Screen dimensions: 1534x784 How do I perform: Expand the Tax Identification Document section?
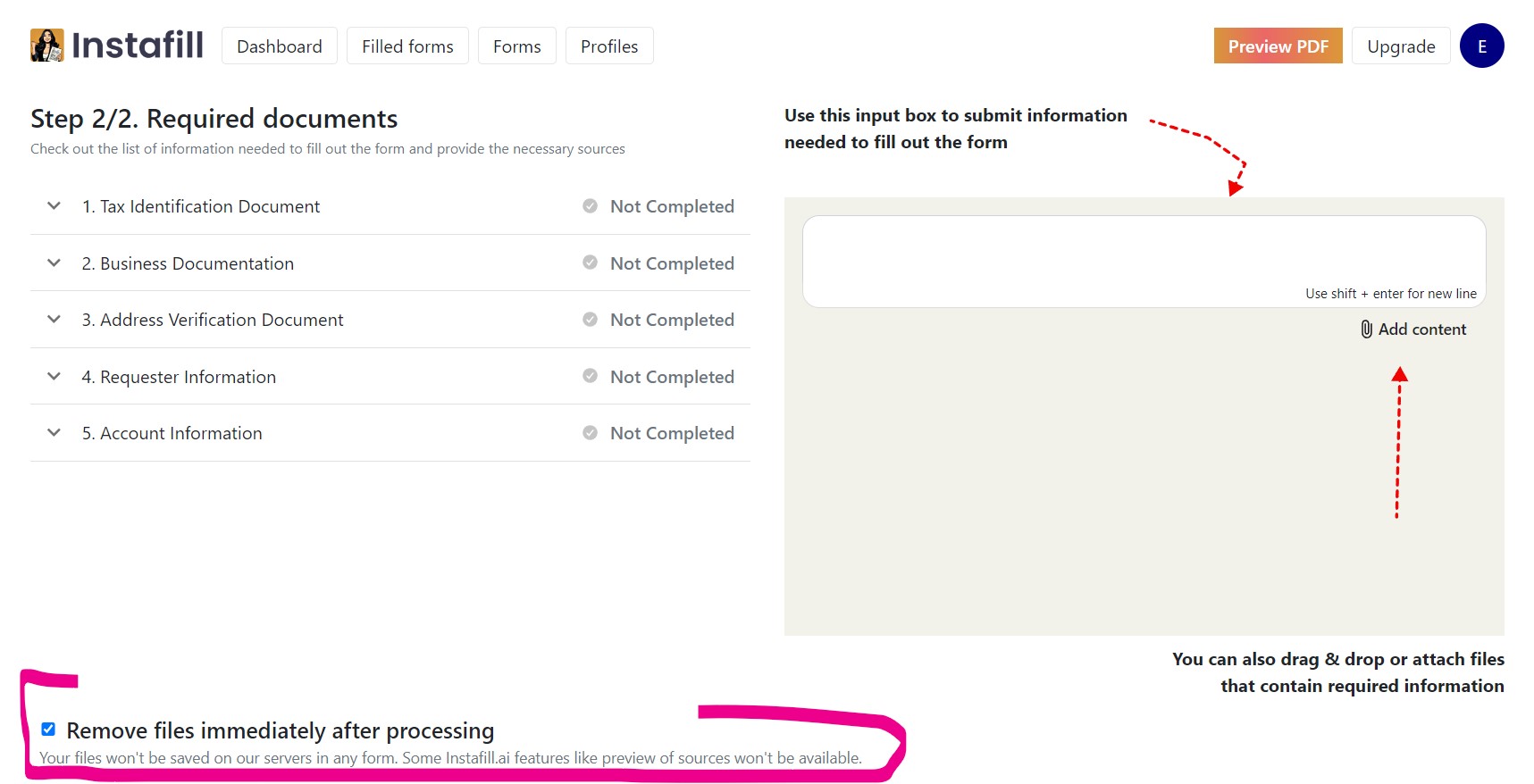click(53, 205)
